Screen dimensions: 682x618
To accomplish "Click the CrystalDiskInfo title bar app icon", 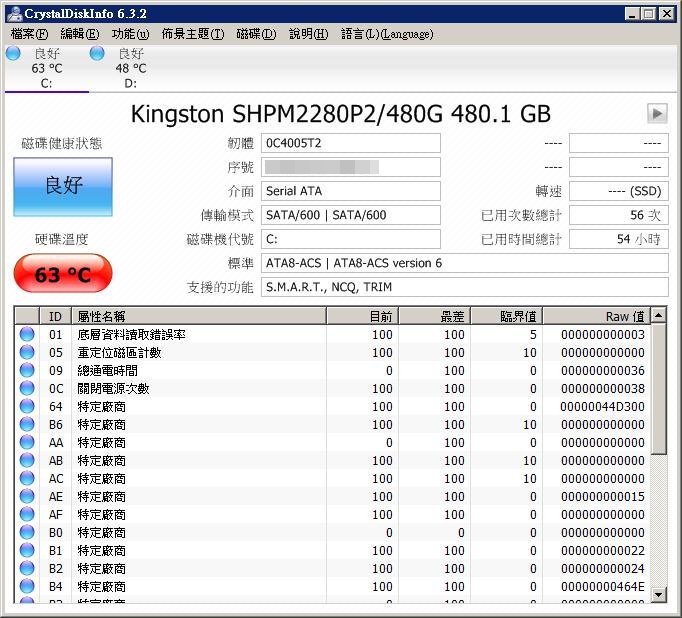I will point(15,13).
